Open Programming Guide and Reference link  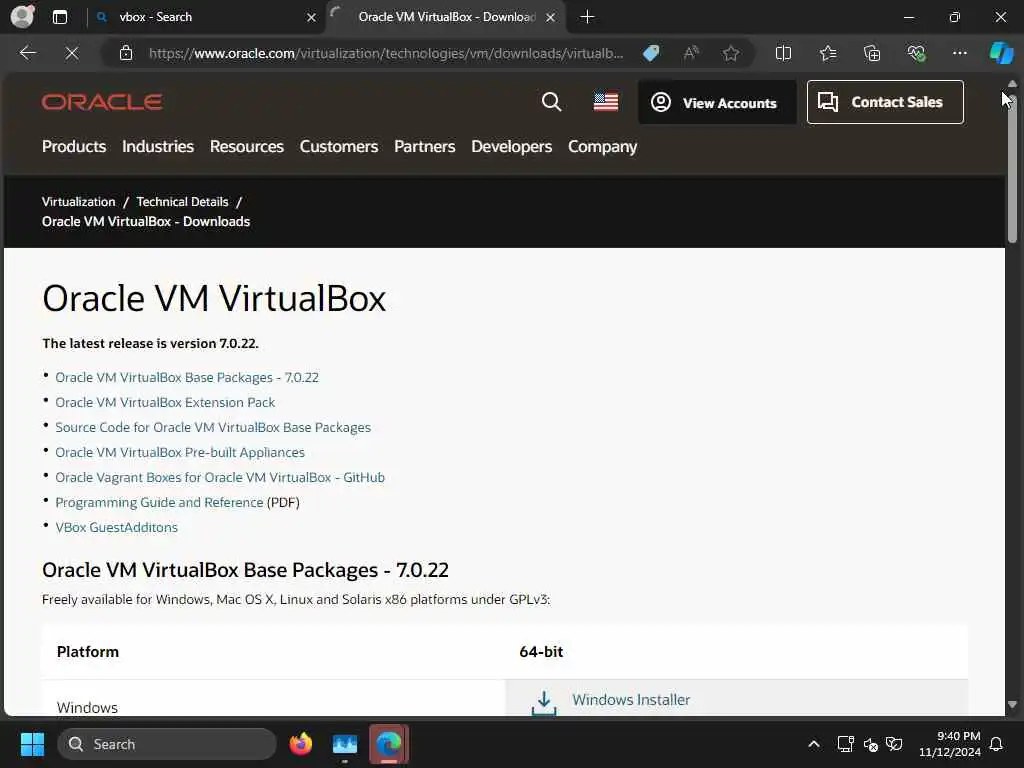tap(159, 502)
